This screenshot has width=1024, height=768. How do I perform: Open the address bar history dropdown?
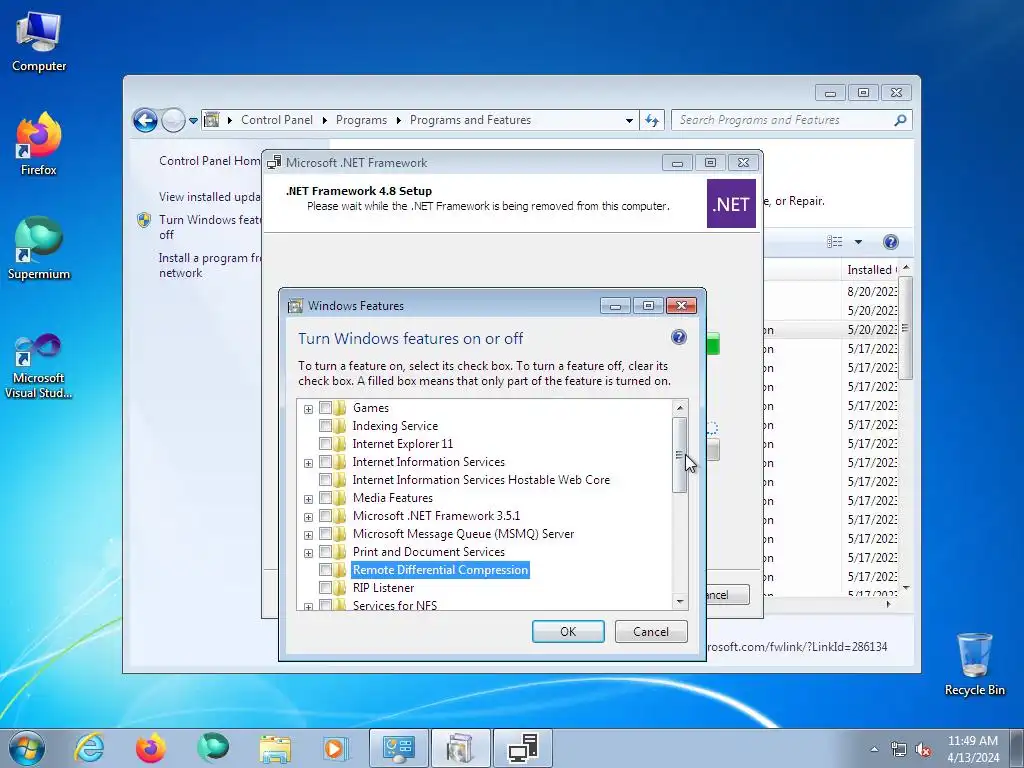[x=629, y=121]
